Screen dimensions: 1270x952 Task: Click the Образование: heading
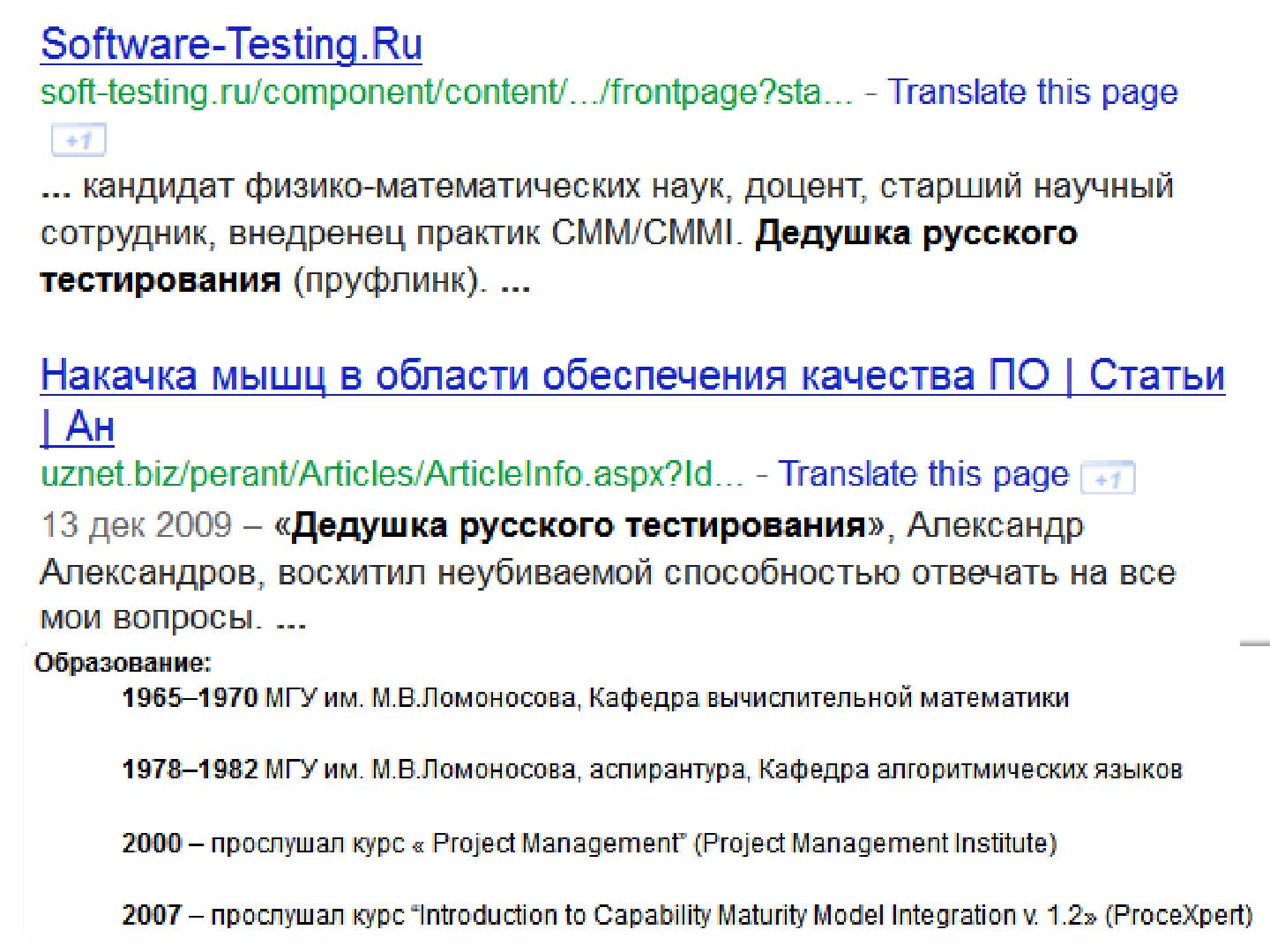[123, 663]
